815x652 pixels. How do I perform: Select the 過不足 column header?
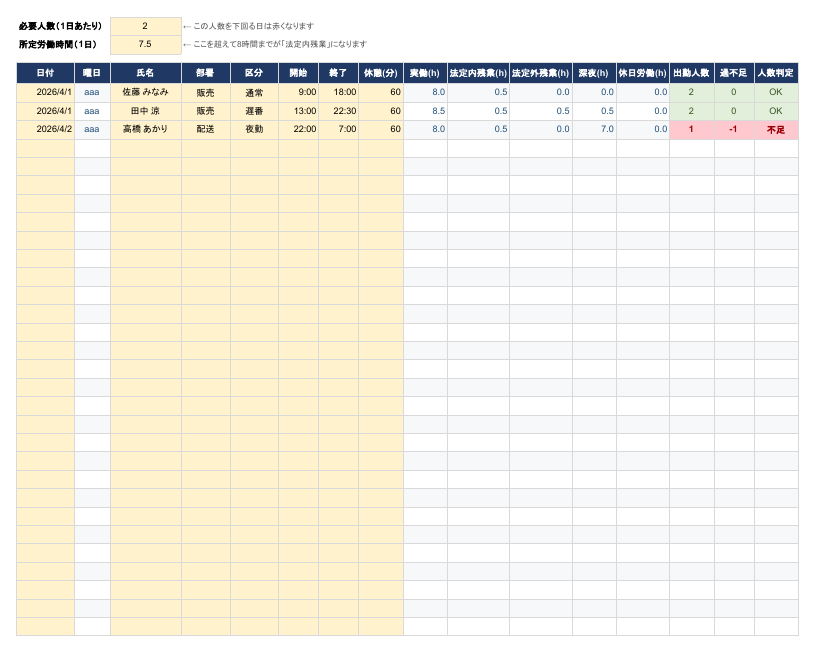coord(734,73)
